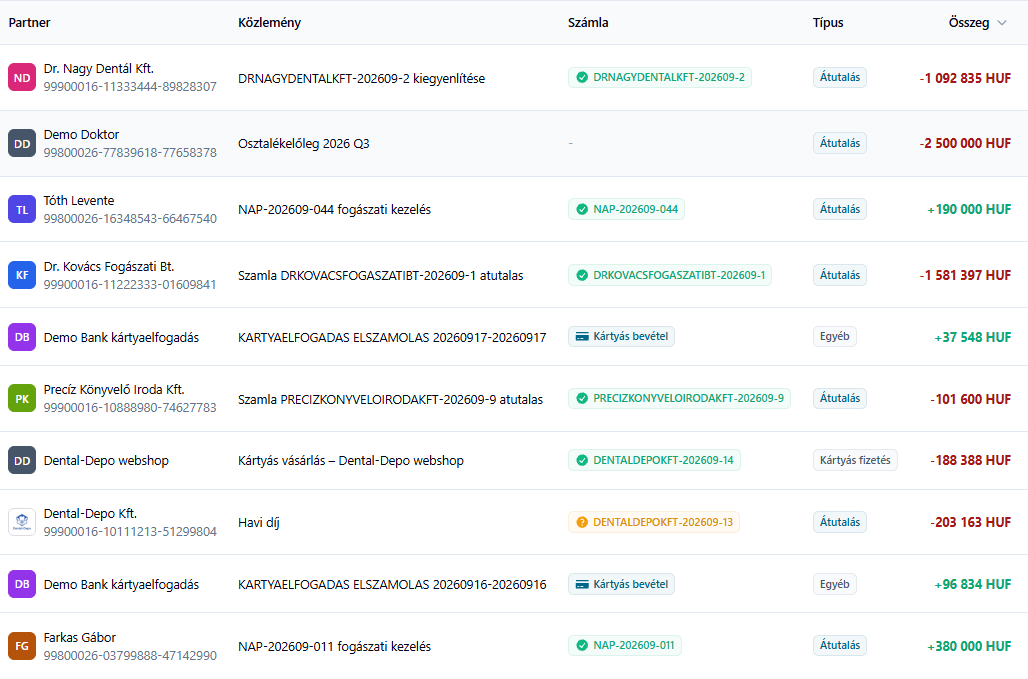Image resolution: width=1028 pixels, height=679 pixels.
Task: Open matched invoice DRNAGYDENTALKFT-202609-2
Action: (x=660, y=77)
